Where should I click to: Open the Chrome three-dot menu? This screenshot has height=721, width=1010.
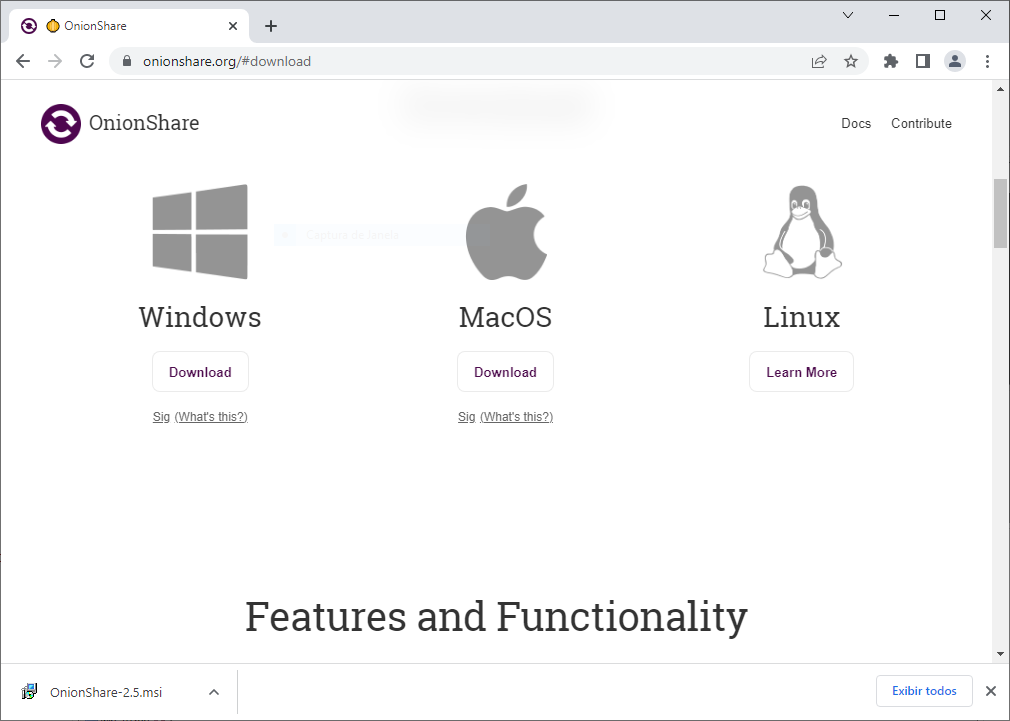(x=987, y=61)
